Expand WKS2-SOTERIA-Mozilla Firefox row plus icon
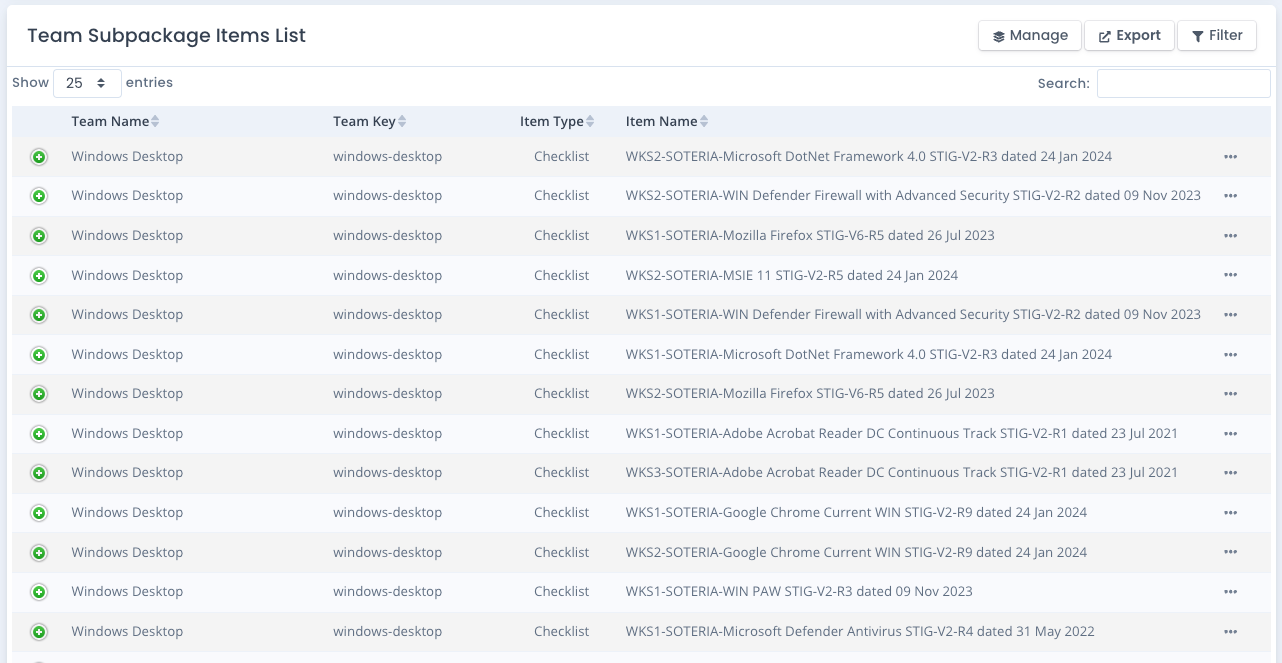This screenshot has width=1282, height=663. coord(39,394)
